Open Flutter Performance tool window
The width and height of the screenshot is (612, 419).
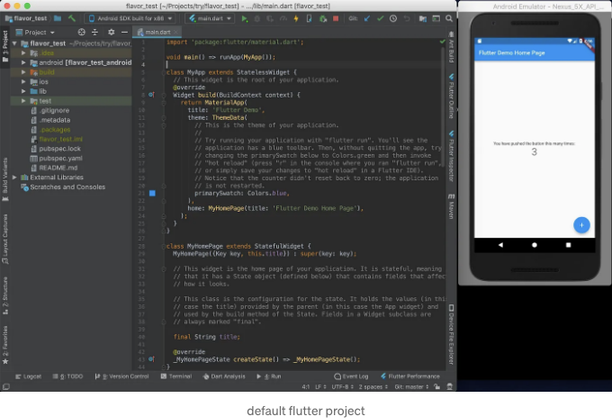[410, 376]
